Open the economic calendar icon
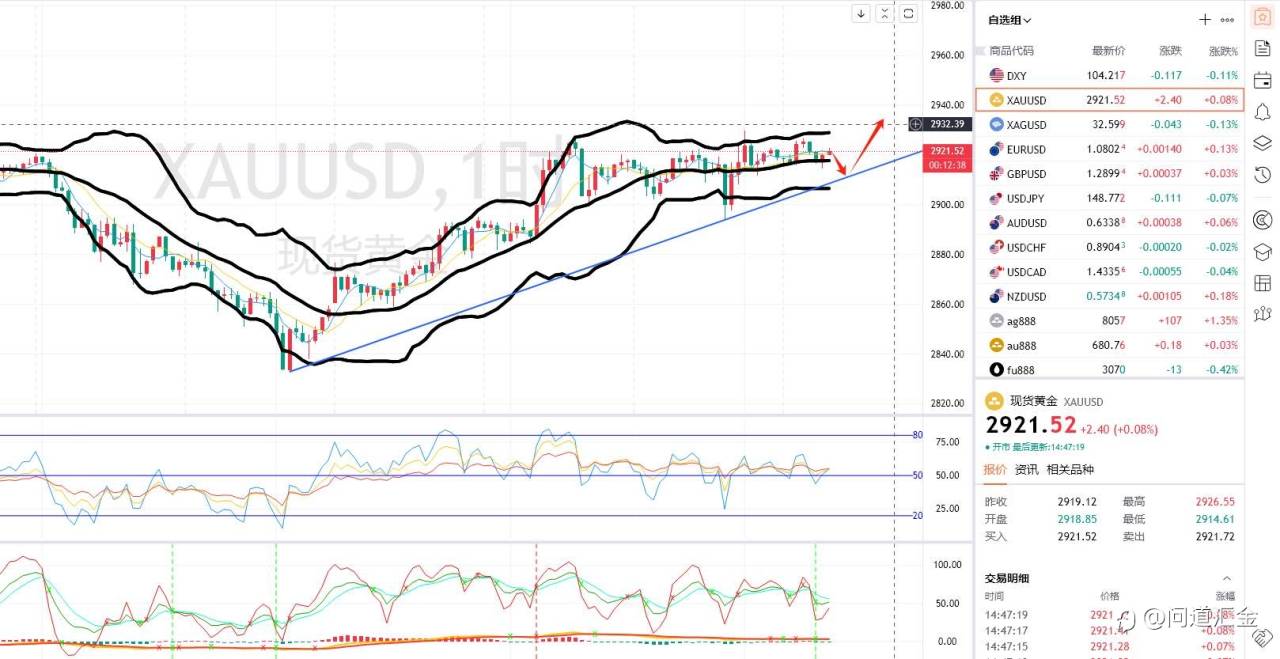This screenshot has height=659, width=1280. [x=1262, y=80]
